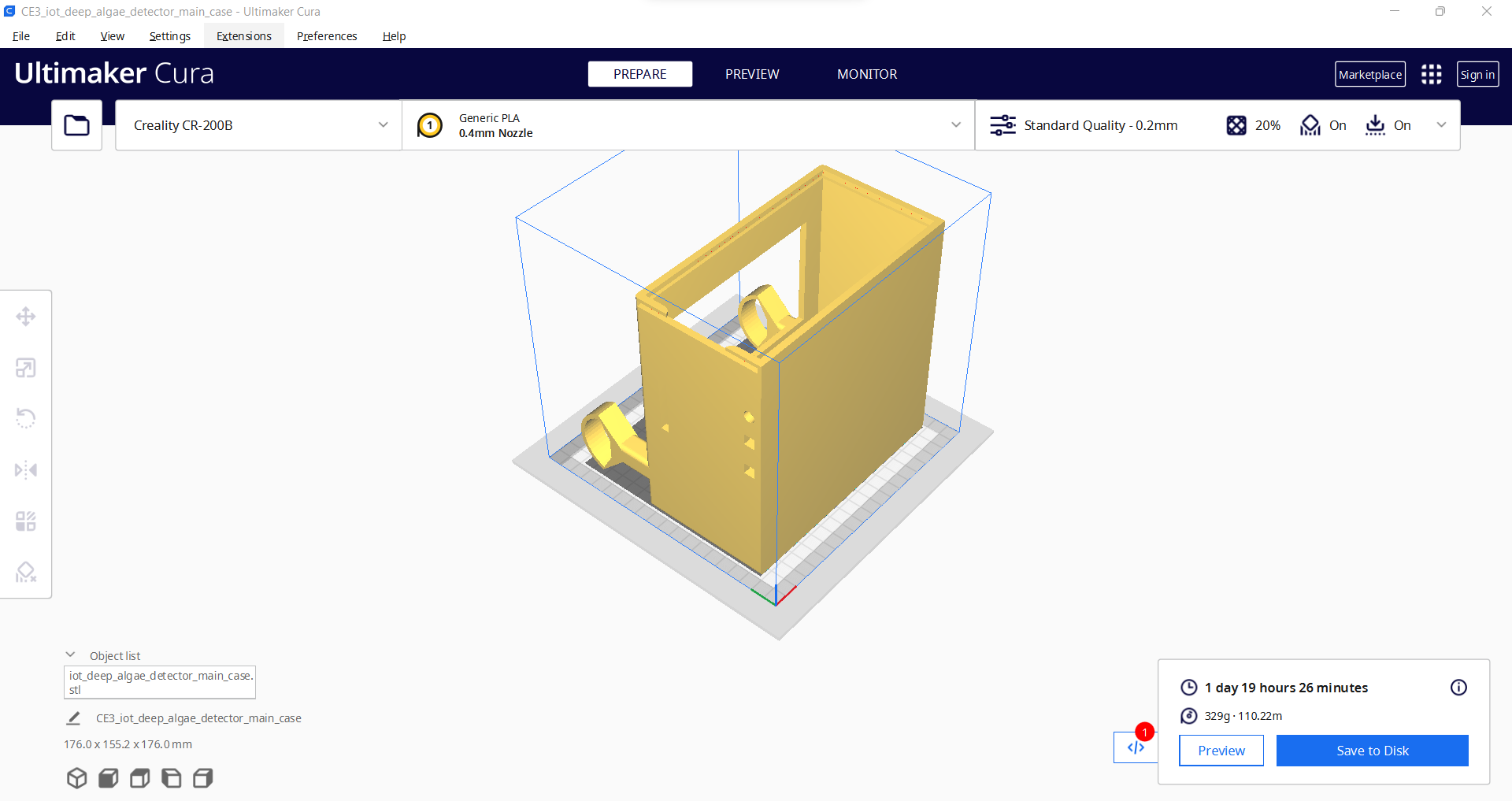The width and height of the screenshot is (1512, 801).
Task: Click the adhesion On icon
Action: [x=1375, y=125]
